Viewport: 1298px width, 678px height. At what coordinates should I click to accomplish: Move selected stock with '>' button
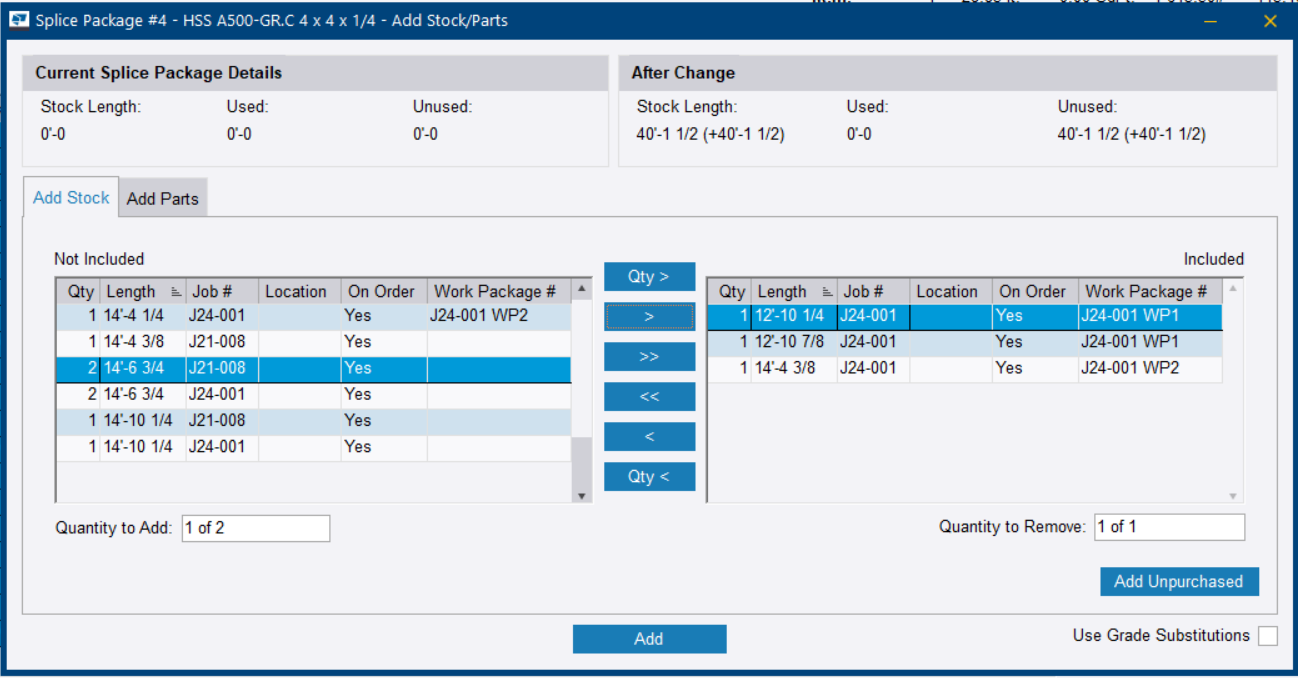pyautogui.click(x=649, y=317)
